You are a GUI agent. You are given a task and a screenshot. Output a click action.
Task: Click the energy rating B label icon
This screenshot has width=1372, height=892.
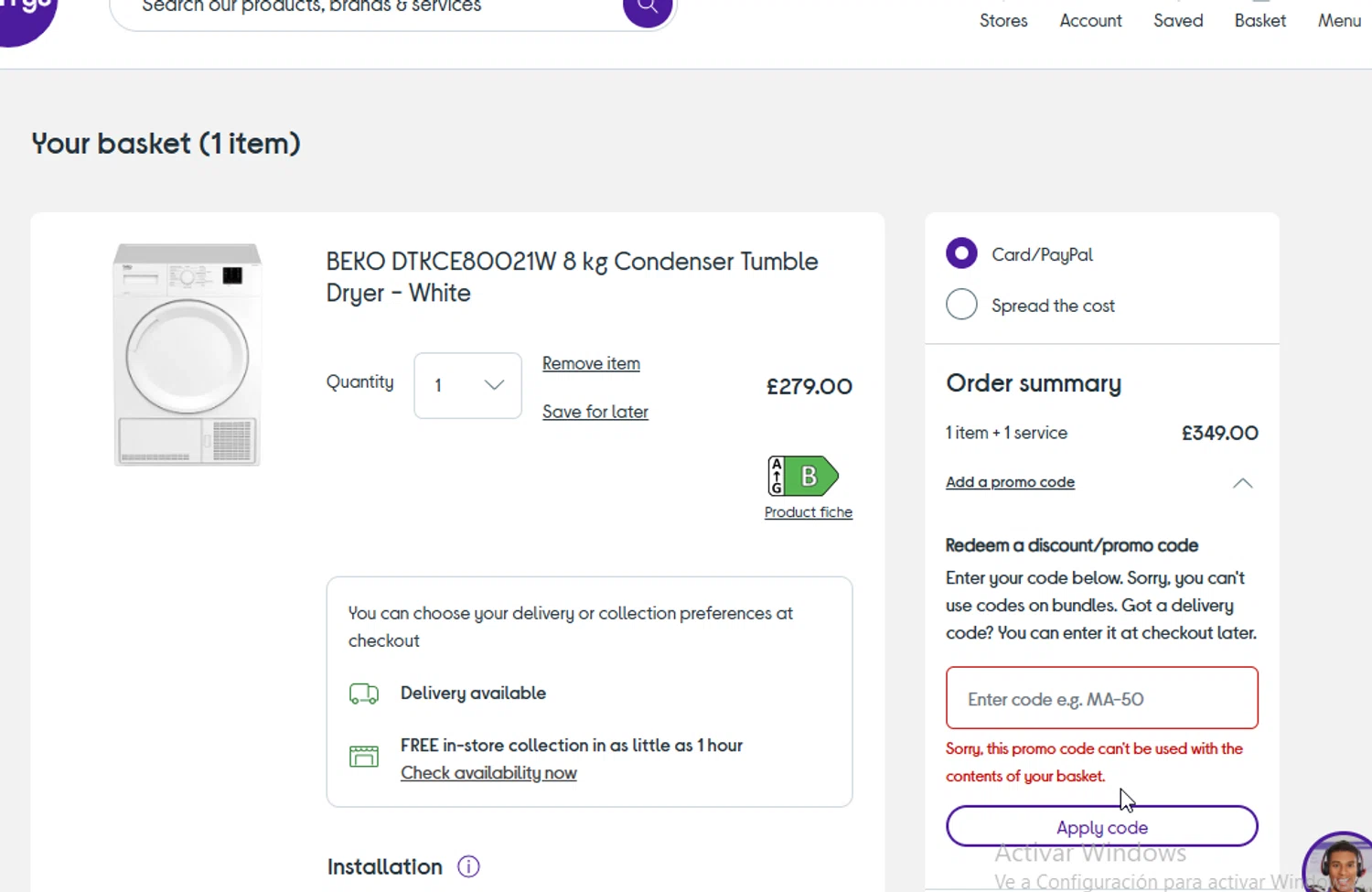tap(803, 476)
